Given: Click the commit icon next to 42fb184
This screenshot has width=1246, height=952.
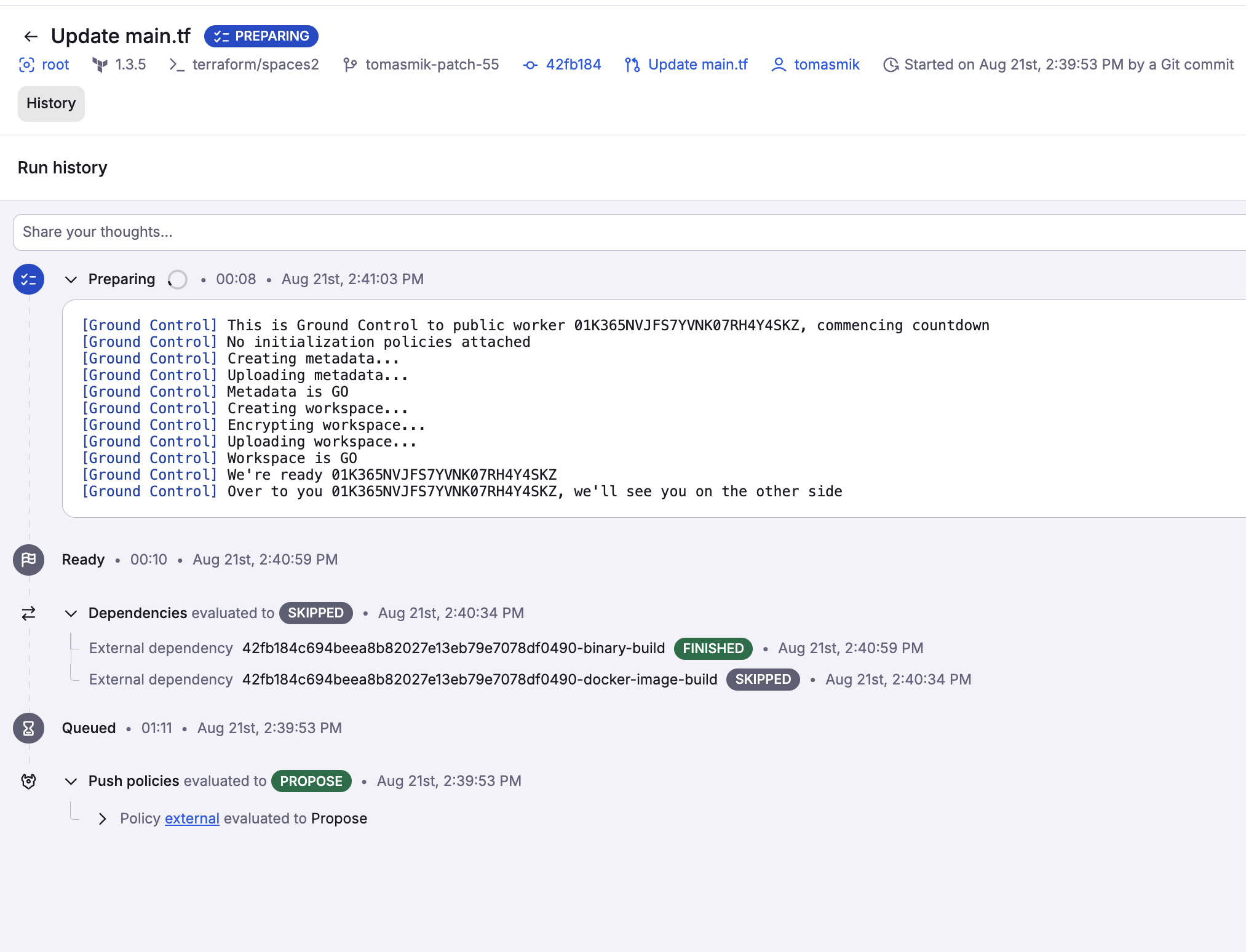Looking at the screenshot, I should pyautogui.click(x=529, y=65).
